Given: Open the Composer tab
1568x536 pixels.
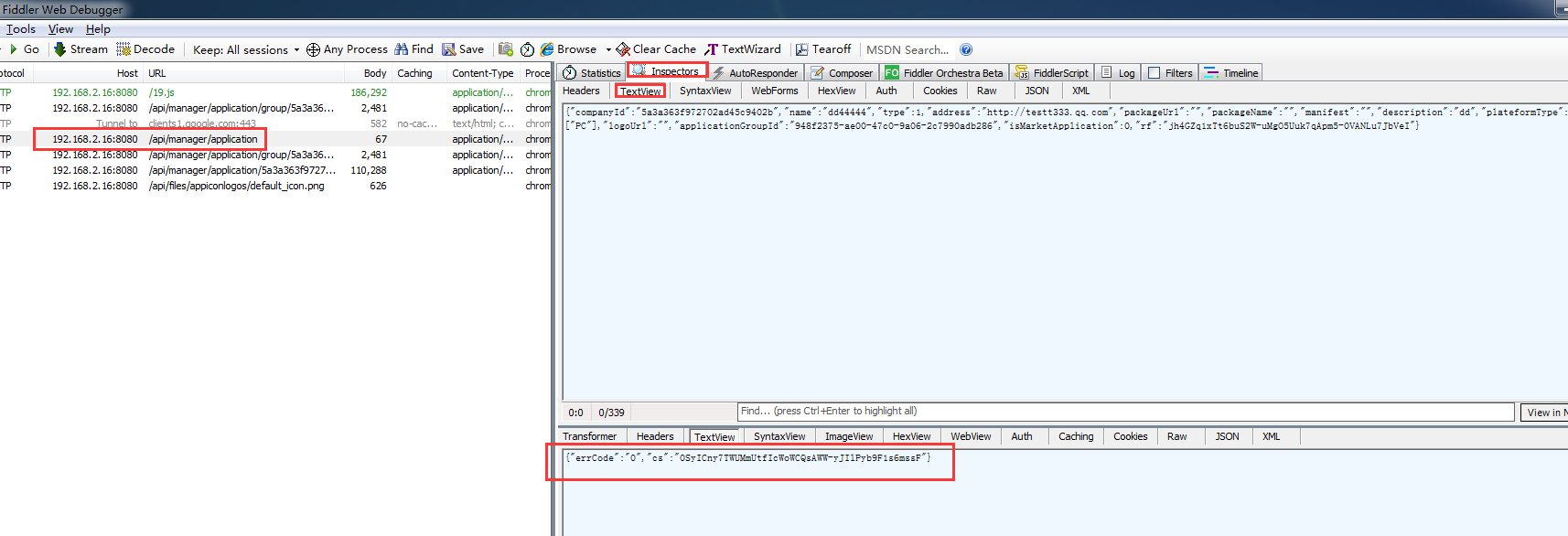Looking at the screenshot, I should pos(841,73).
